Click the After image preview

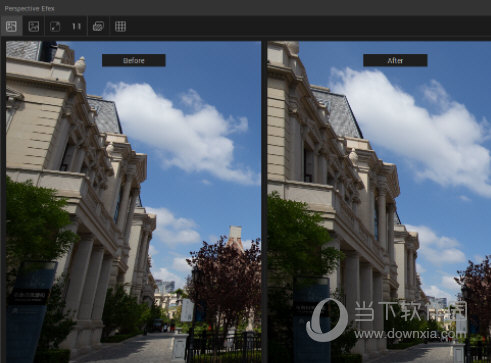point(379,202)
